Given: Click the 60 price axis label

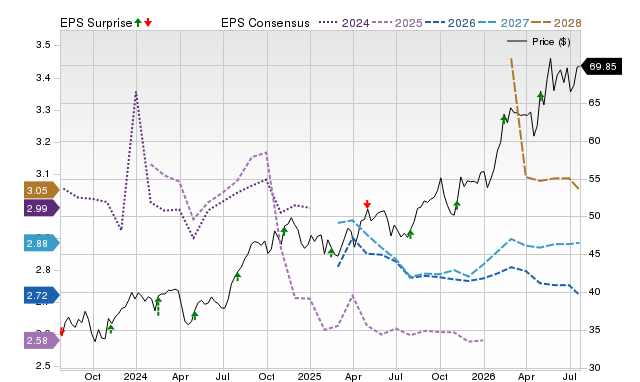Looking at the screenshot, I should pyautogui.click(x=594, y=140).
